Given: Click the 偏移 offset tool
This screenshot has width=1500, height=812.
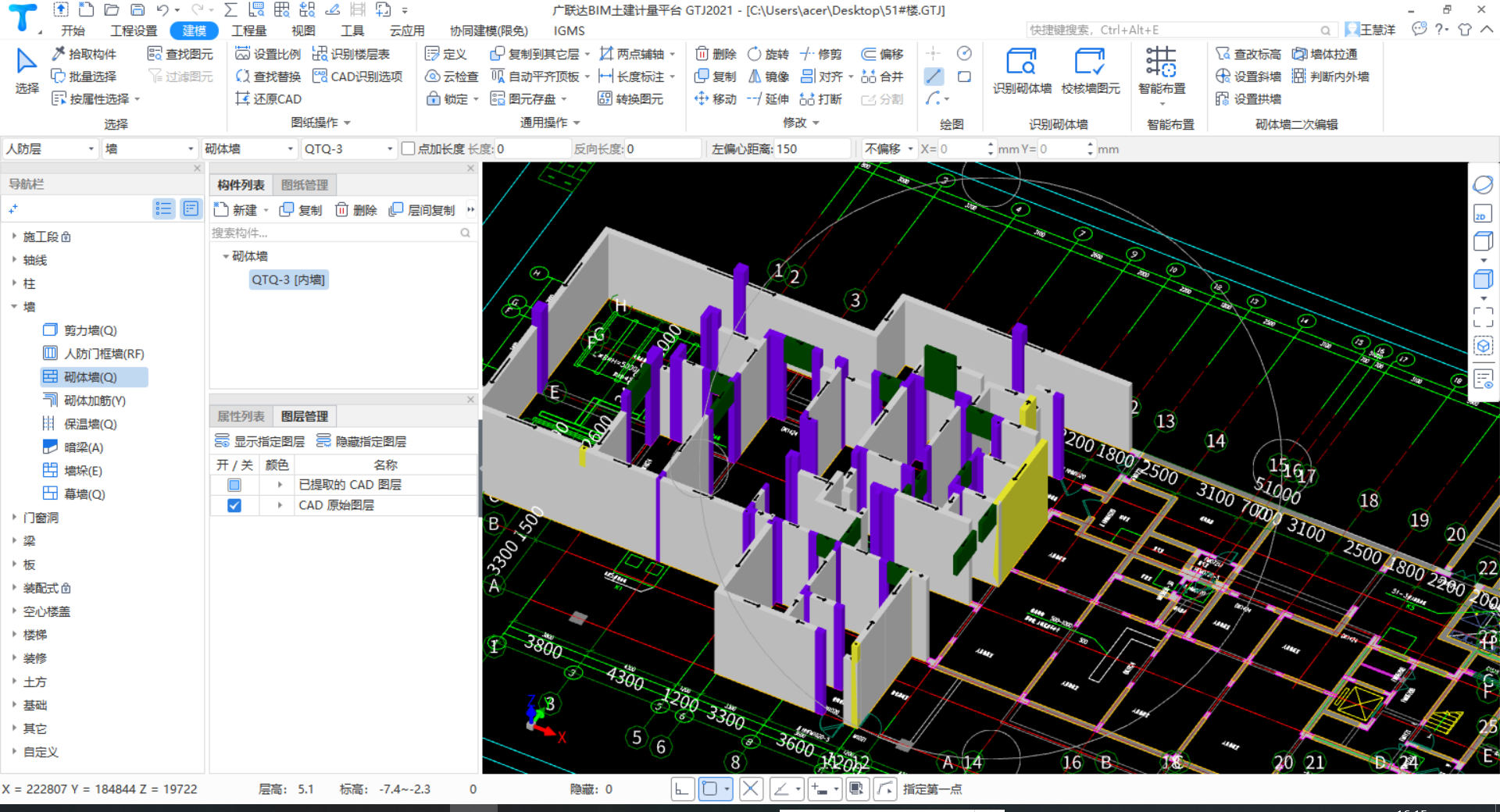Looking at the screenshot, I should click(x=883, y=54).
